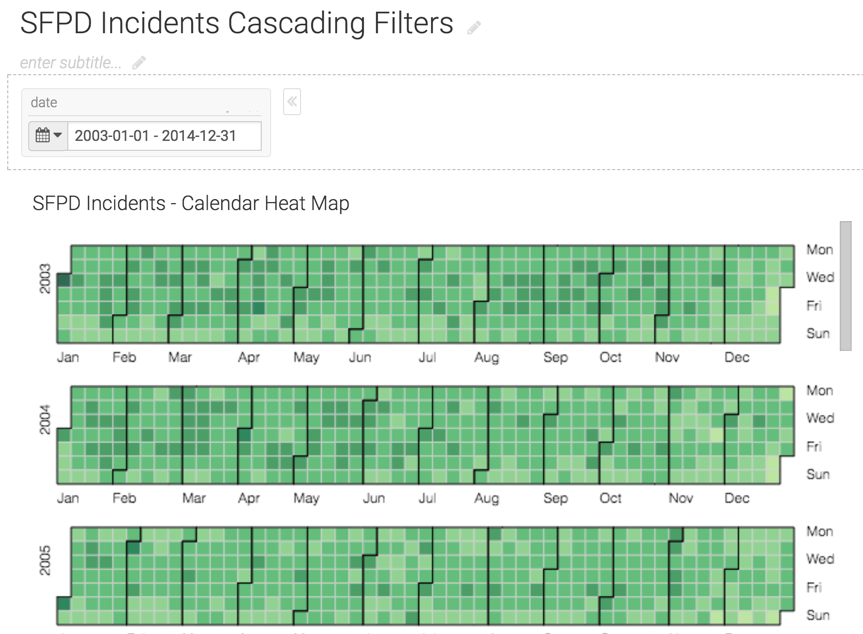
Task: Click the date range input field
Action: click(164, 135)
